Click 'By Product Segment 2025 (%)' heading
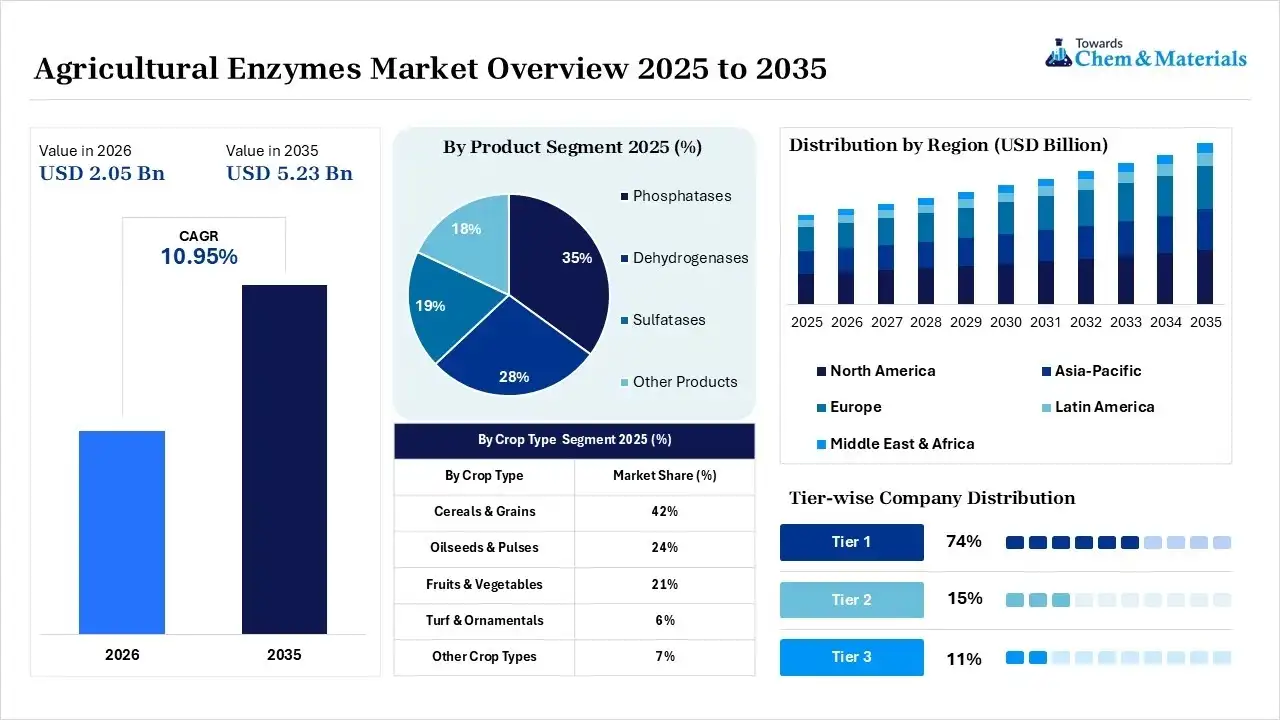This screenshot has width=1280, height=720. click(x=573, y=147)
